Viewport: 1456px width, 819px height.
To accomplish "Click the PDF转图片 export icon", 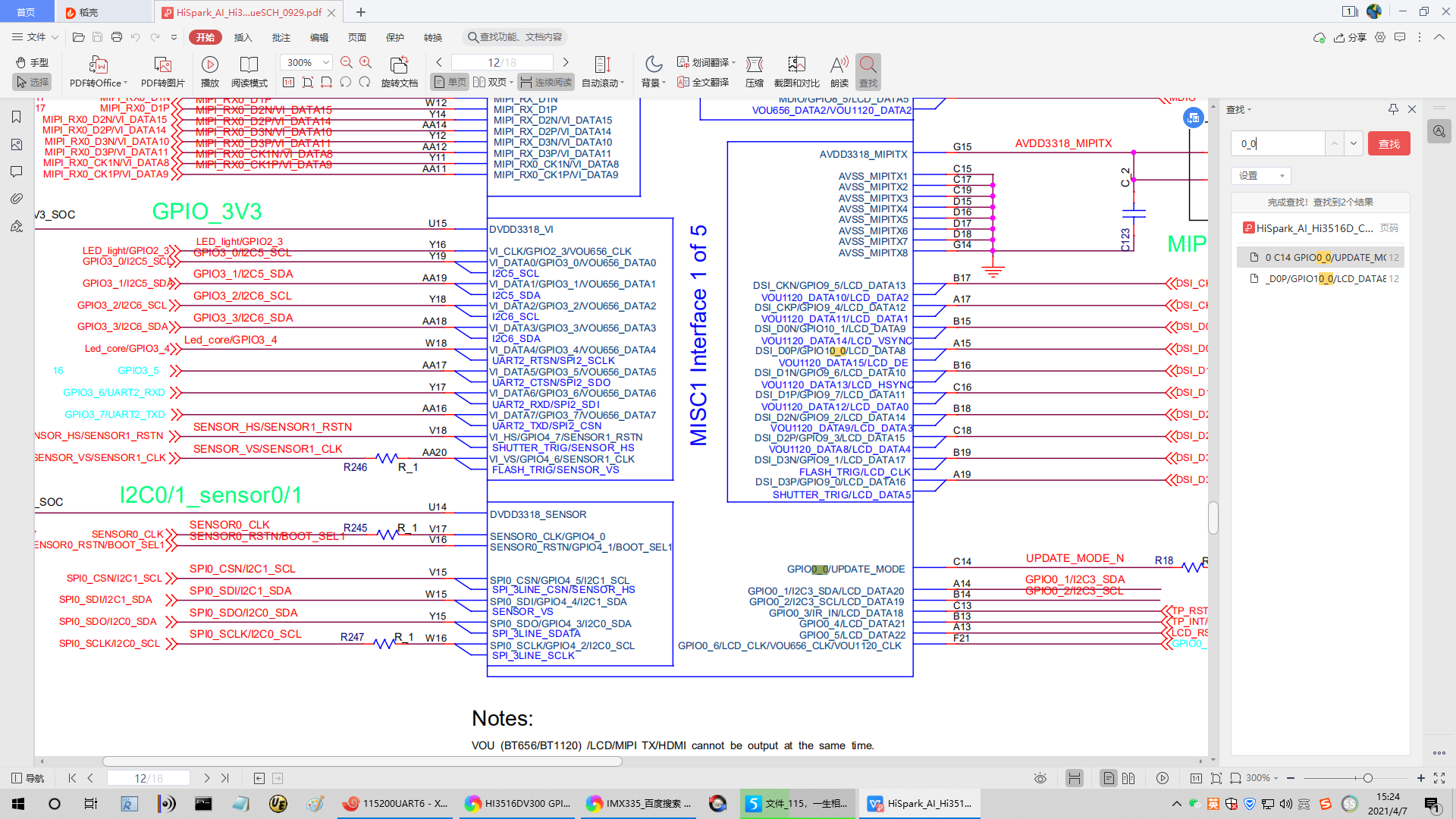I will point(162,64).
